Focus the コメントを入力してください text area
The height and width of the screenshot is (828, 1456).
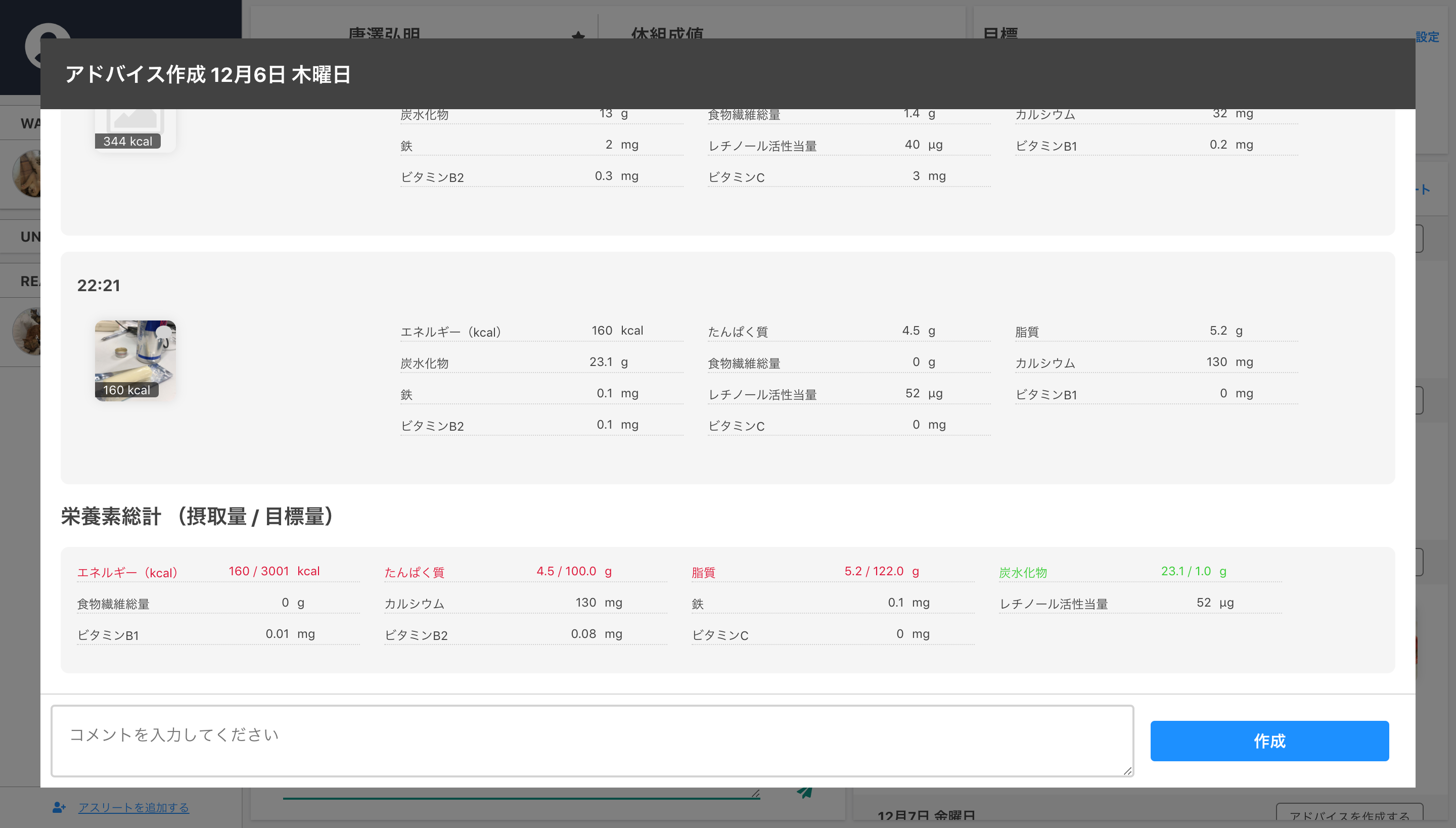coord(592,741)
